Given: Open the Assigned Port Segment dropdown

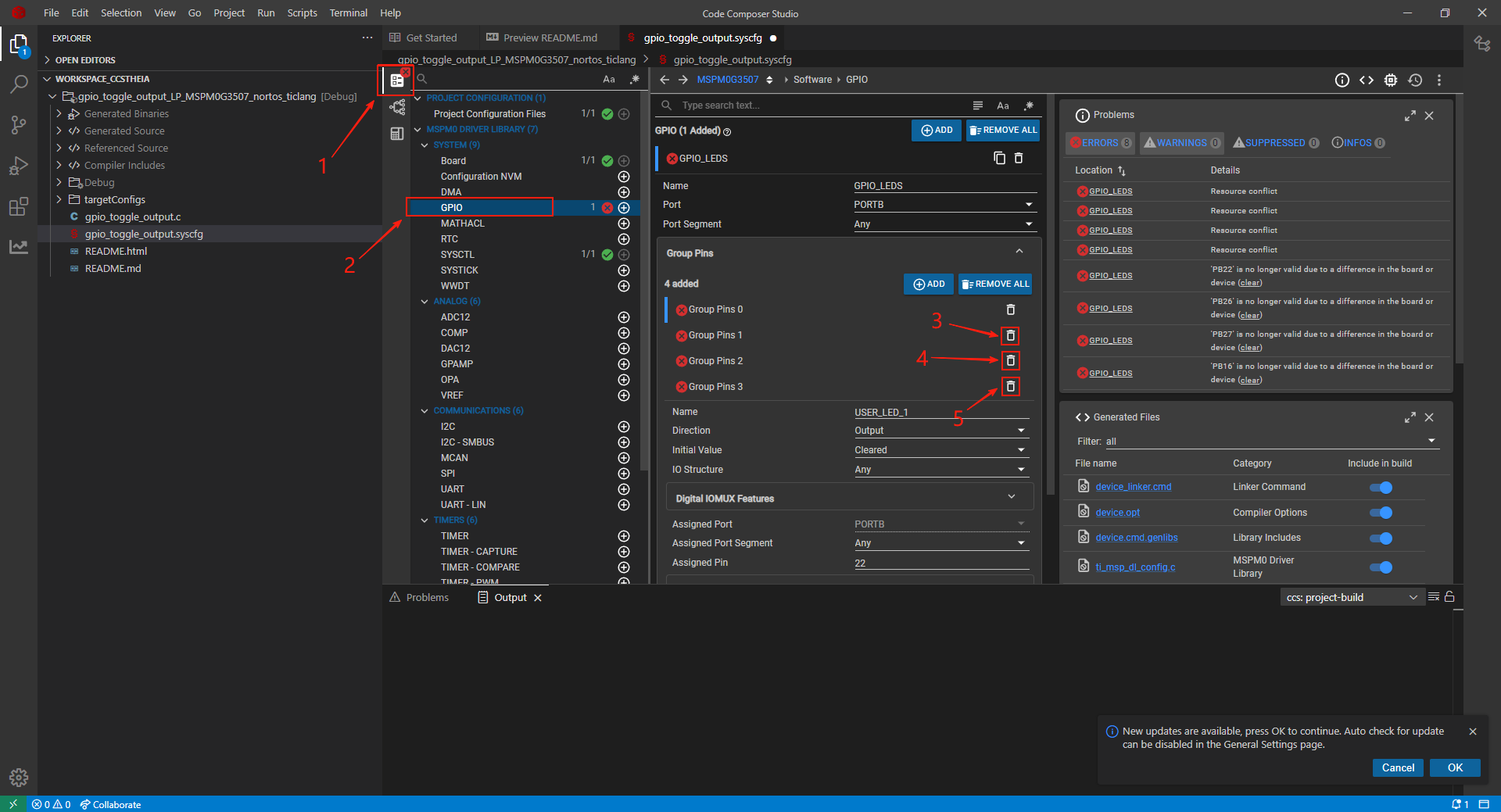Looking at the screenshot, I should (941, 543).
